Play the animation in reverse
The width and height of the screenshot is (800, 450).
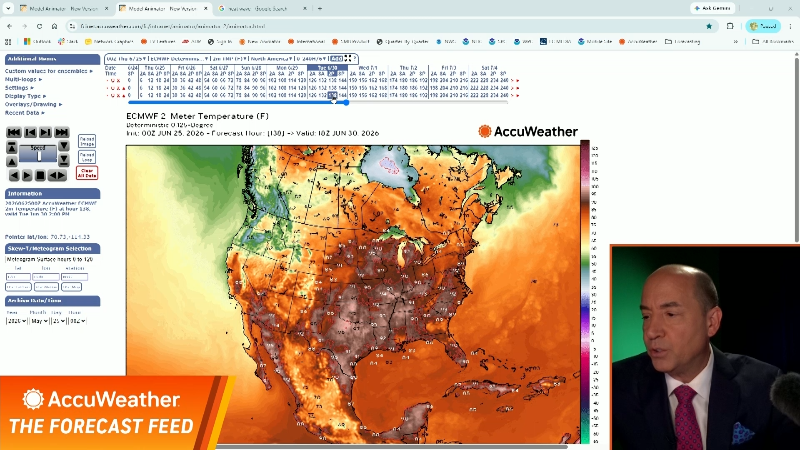click(14, 176)
